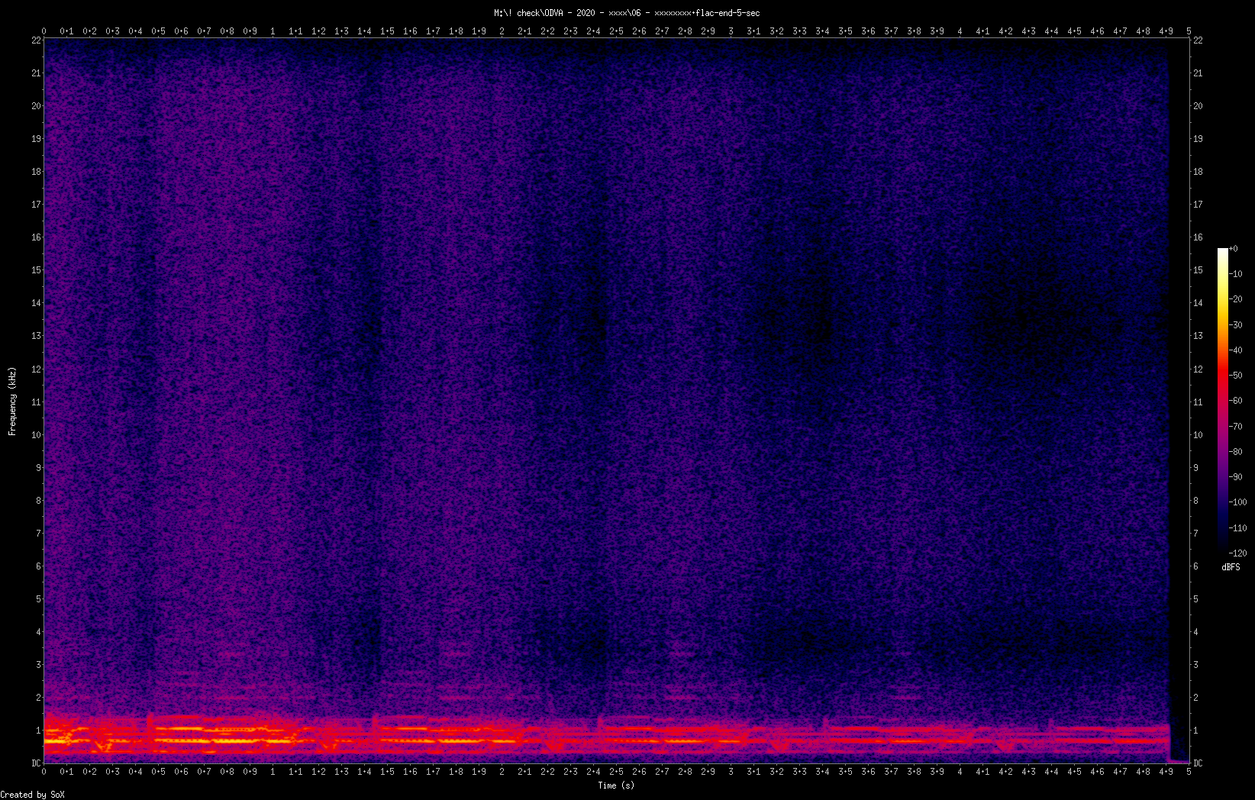Select the "-70" legend value

pos(1237,425)
